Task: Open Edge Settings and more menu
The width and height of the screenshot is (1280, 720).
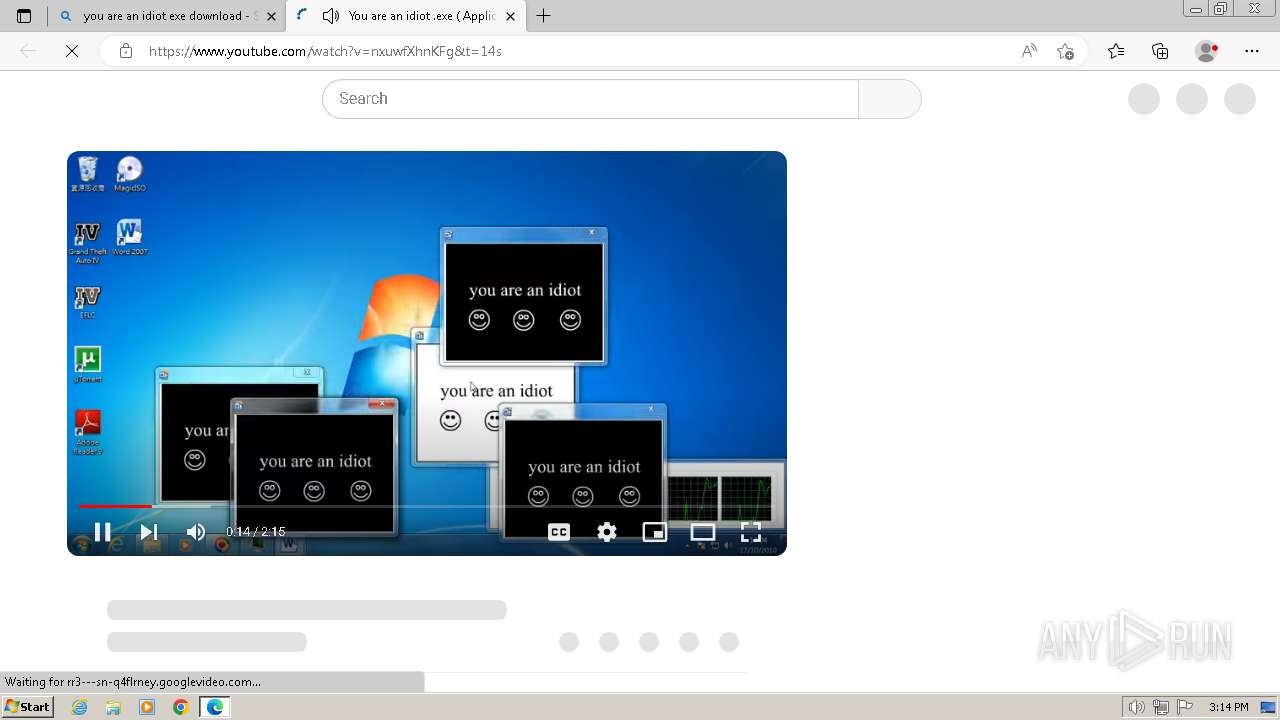Action: coord(1252,51)
